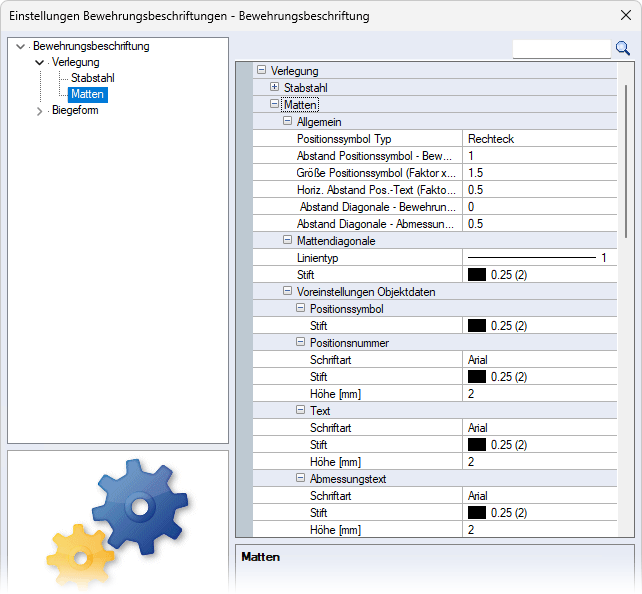Image resolution: width=642 pixels, height=594 pixels.
Task: Collapse the Allgemein section
Action: point(288,121)
